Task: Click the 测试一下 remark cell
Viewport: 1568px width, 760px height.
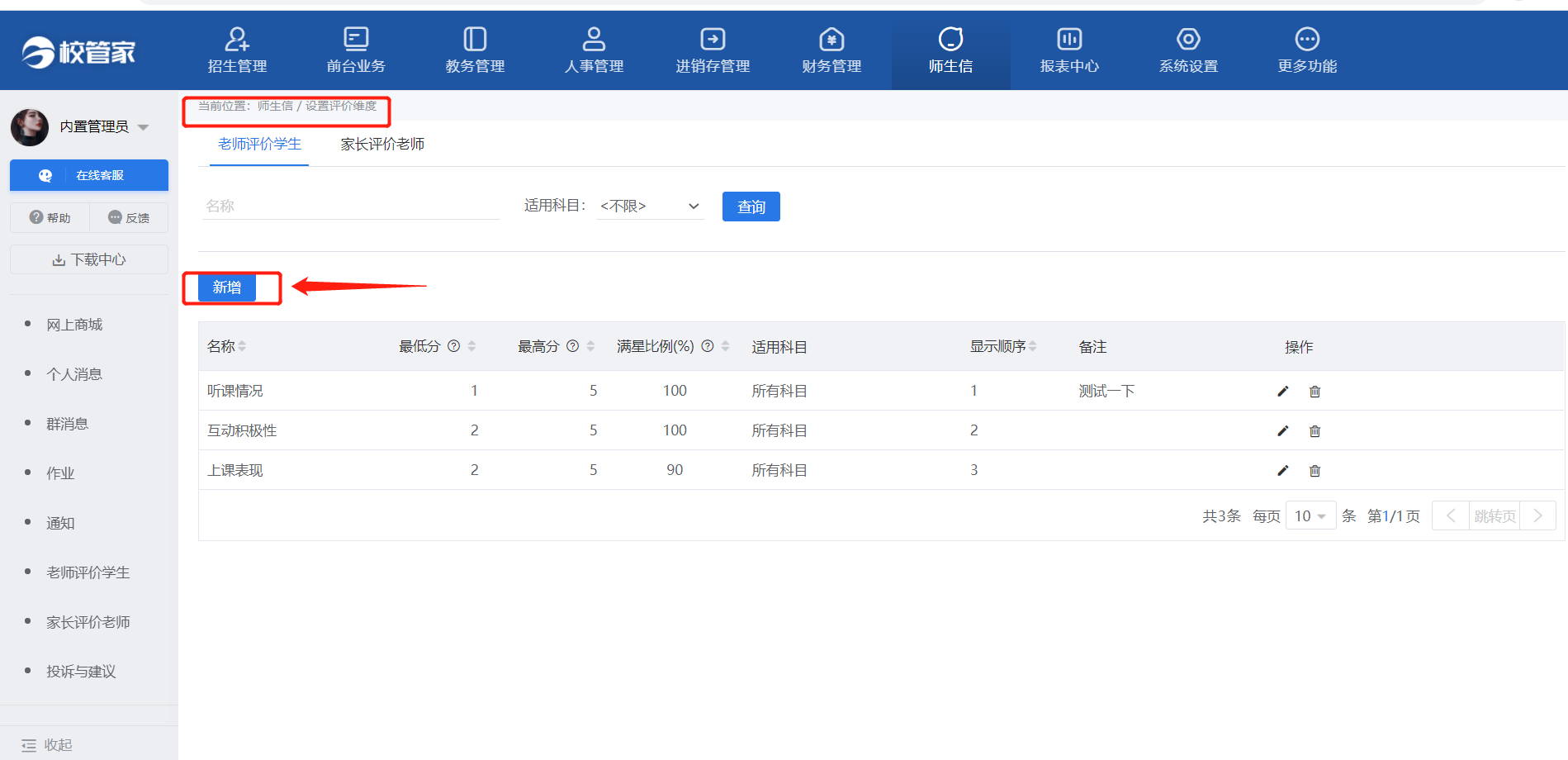Action: 1106,391
